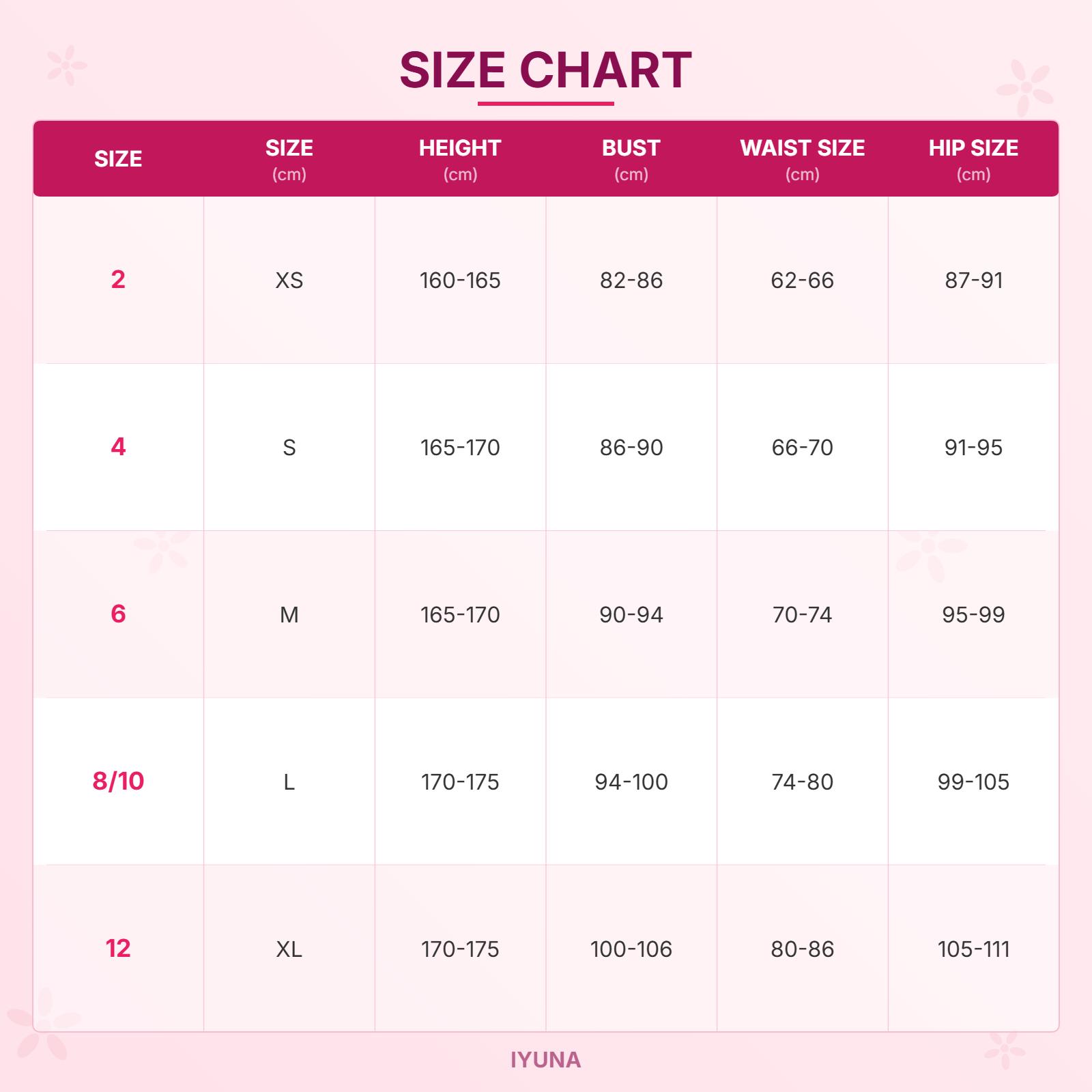Viewport: 1092px width, 1092px height.
Task: Select the 100-106 bust cell
Action: click(x=631, y=949)
